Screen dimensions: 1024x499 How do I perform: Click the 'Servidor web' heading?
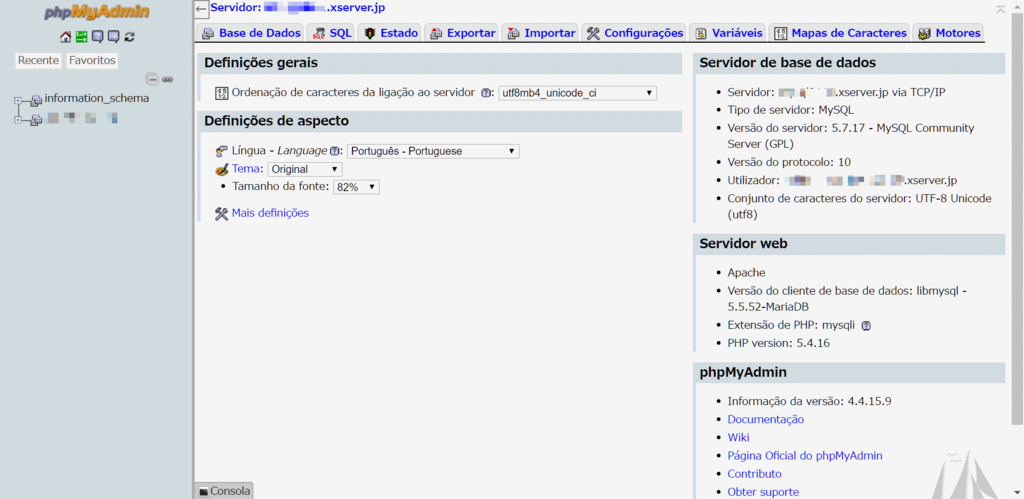(x=743, y=244)
